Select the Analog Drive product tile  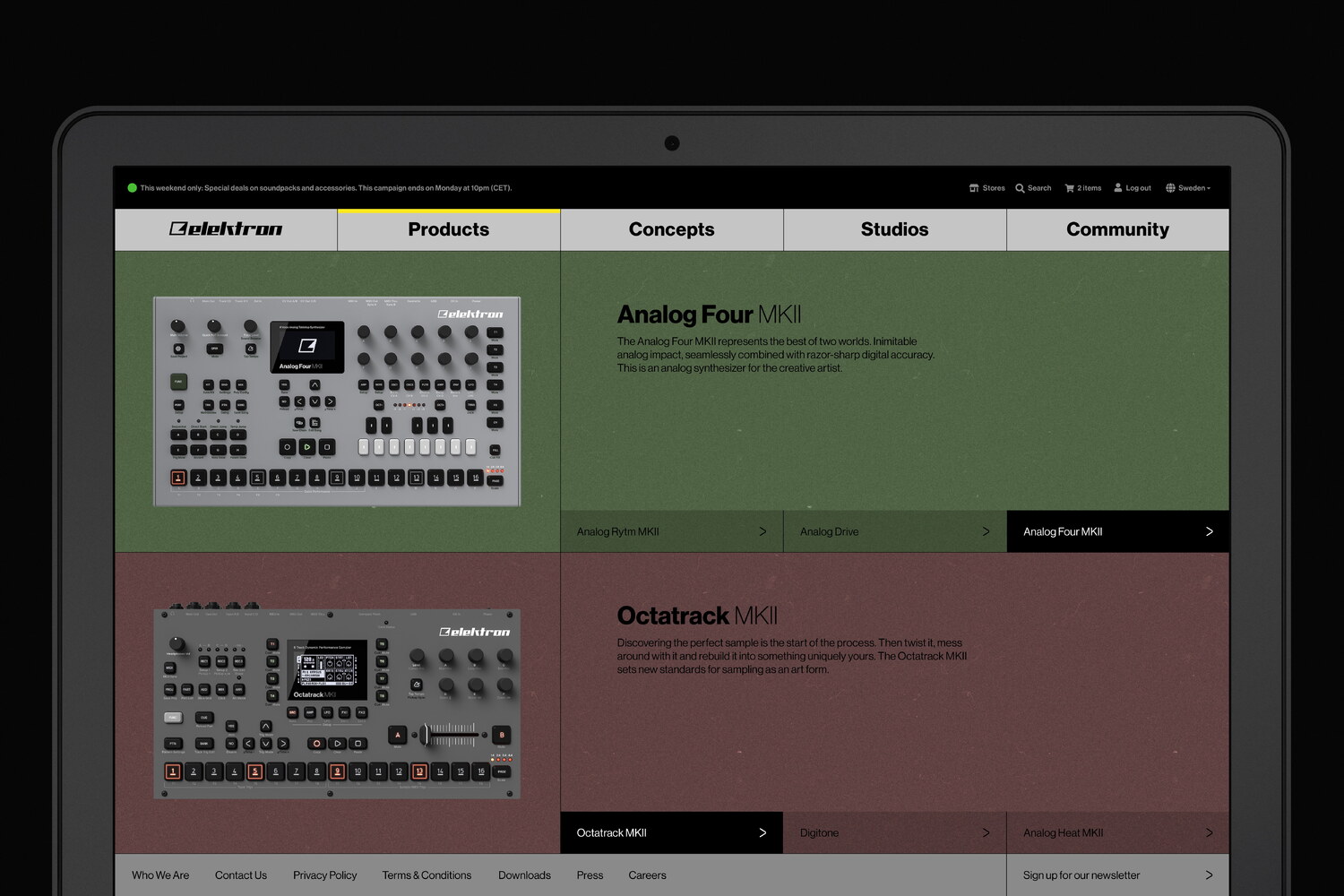pos(895,531)
